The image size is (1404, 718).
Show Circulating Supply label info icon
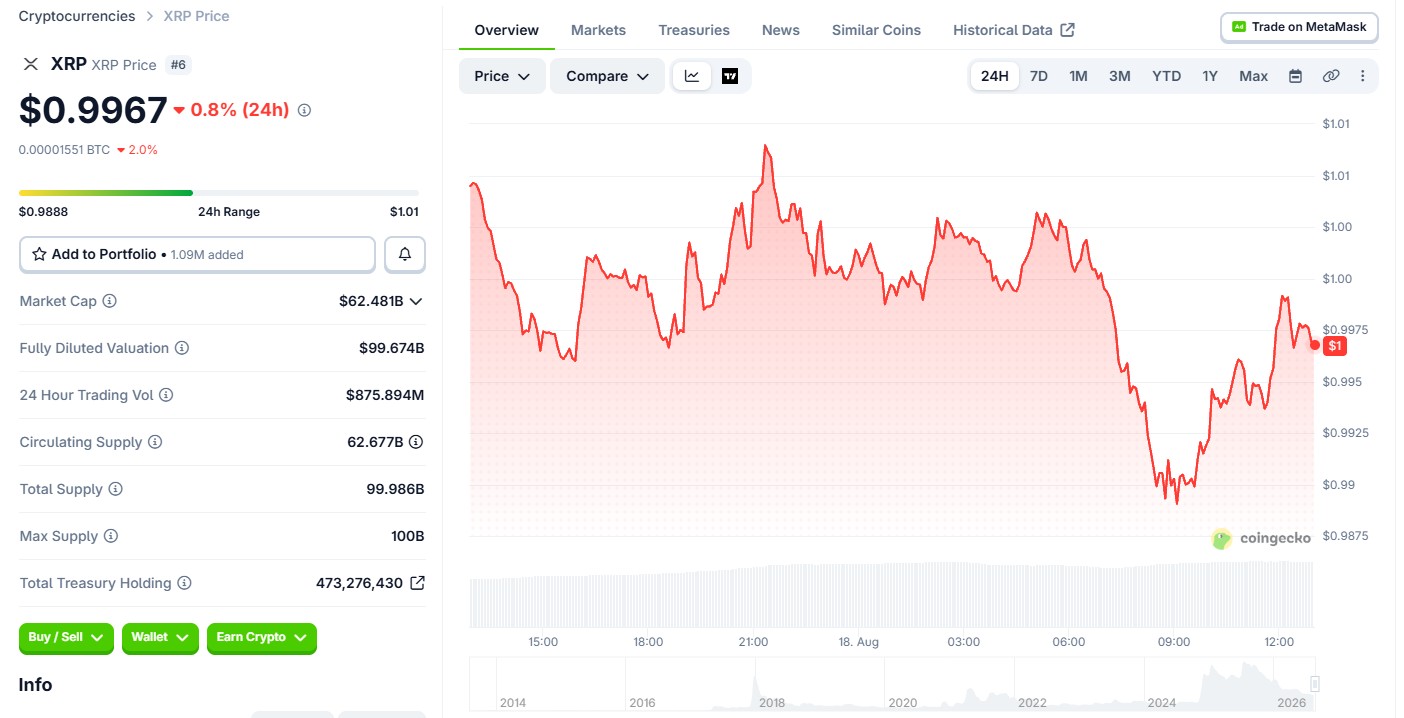tap(155, 442)
